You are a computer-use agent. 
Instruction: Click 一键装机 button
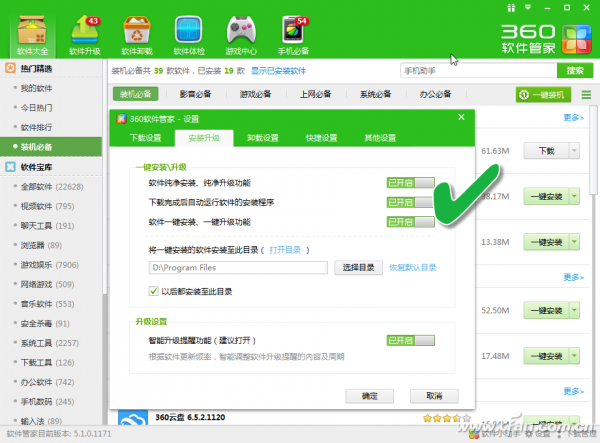tap(543, 94)
